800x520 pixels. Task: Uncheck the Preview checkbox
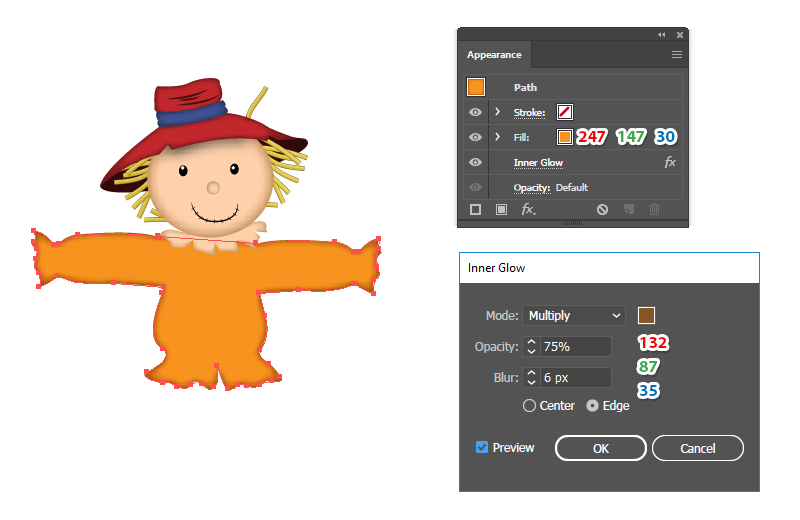[482, 447]
